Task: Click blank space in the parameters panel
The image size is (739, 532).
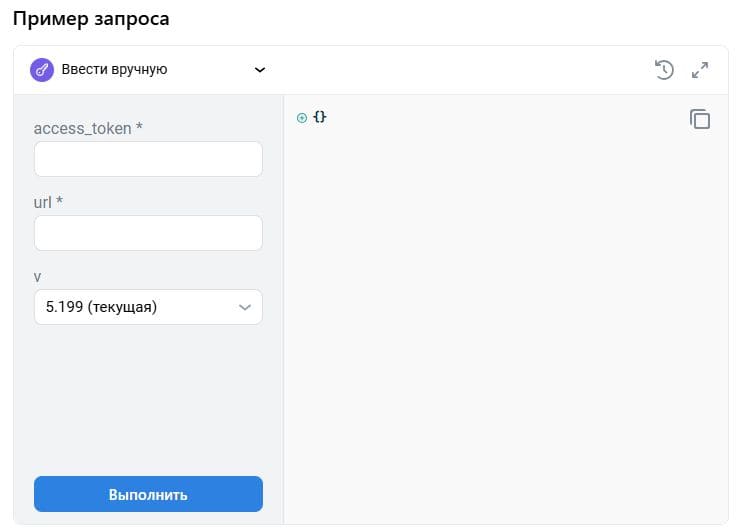Action: [x=148, y=400]
